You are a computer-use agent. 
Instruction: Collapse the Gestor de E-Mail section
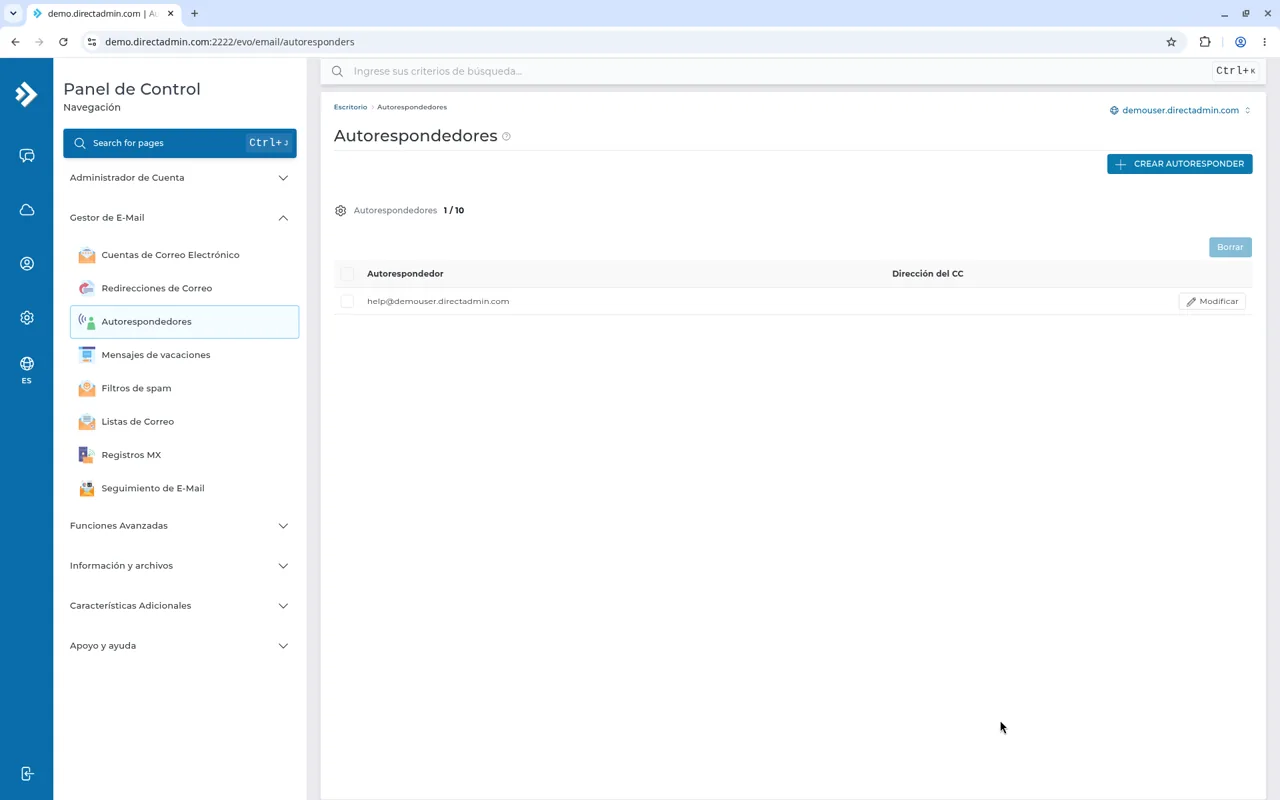180,218
